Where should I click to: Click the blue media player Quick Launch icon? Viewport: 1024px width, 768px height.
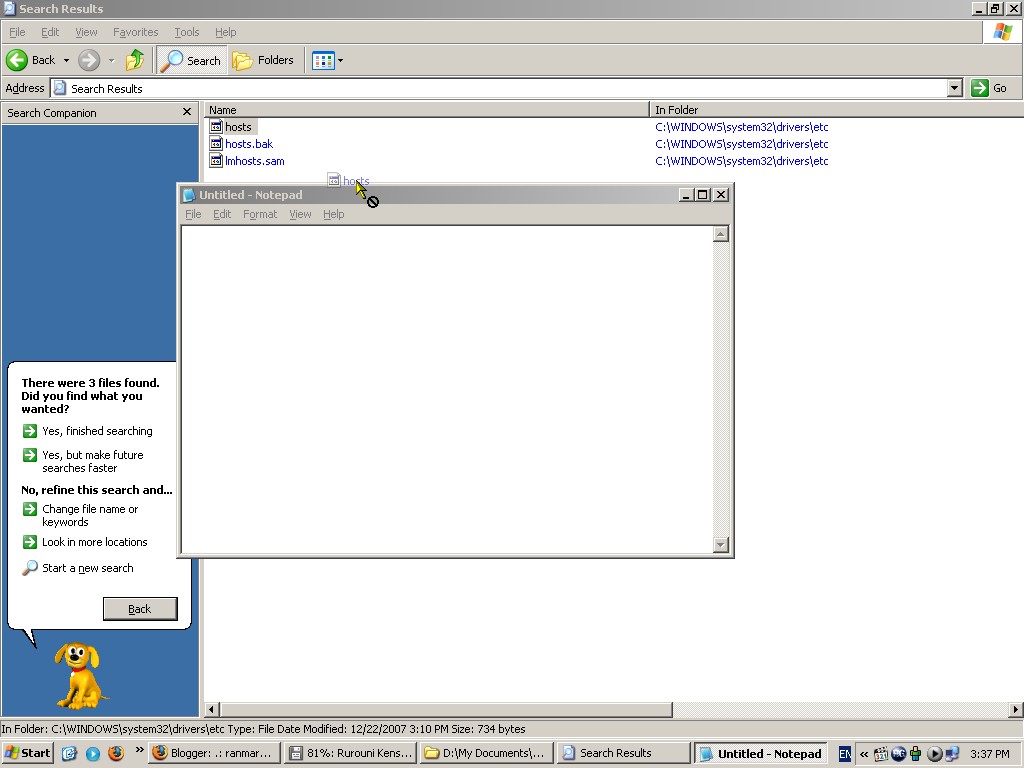click(x=93, y=753)
